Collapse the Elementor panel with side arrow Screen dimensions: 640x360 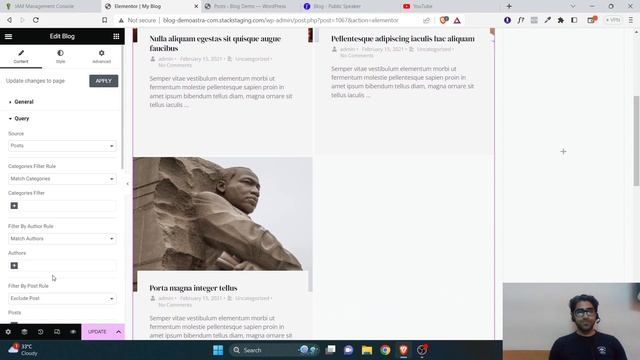pyautogui.click(x=127, y=184)
